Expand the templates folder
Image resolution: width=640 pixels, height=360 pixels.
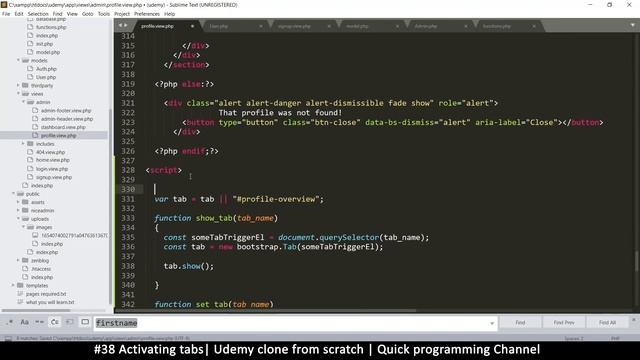[x=13, y=285]
